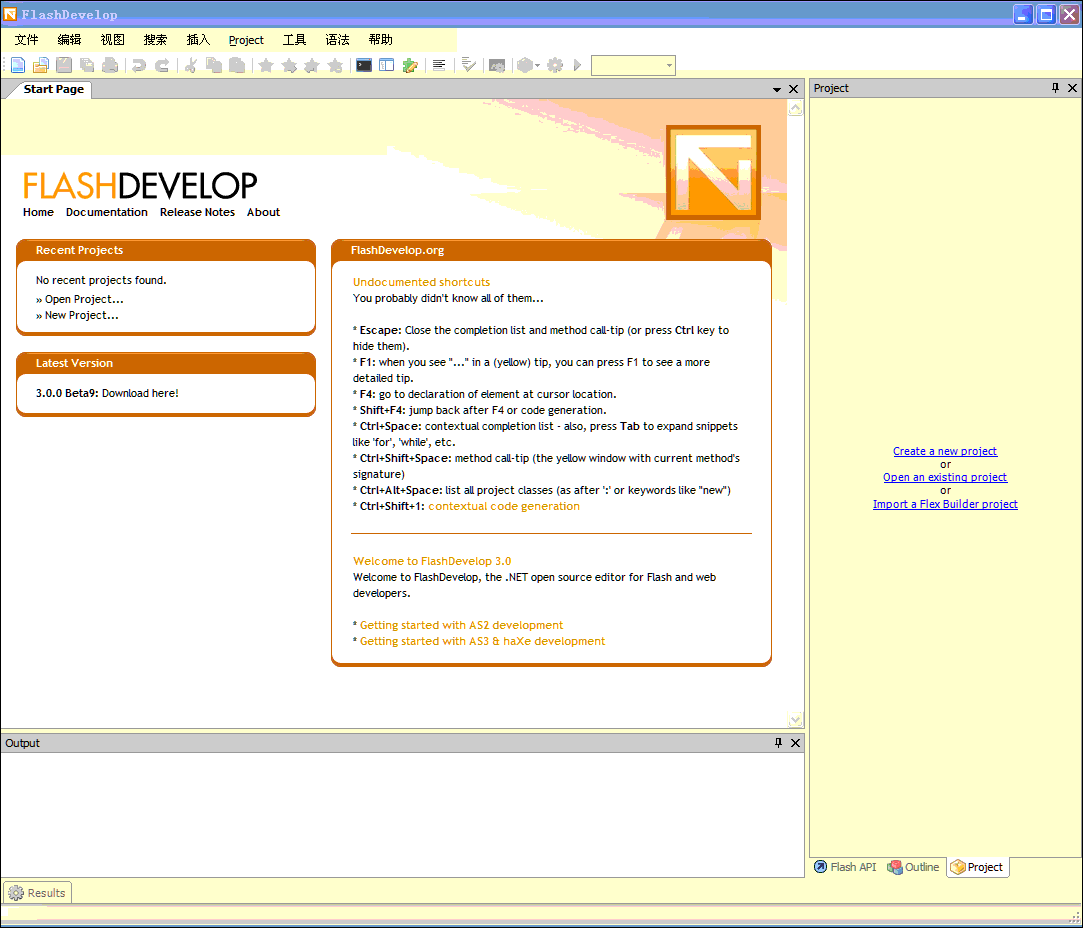Click the Undo arrow icon
The height and width of the screenshot is (928, 1083).
[138, 65]
